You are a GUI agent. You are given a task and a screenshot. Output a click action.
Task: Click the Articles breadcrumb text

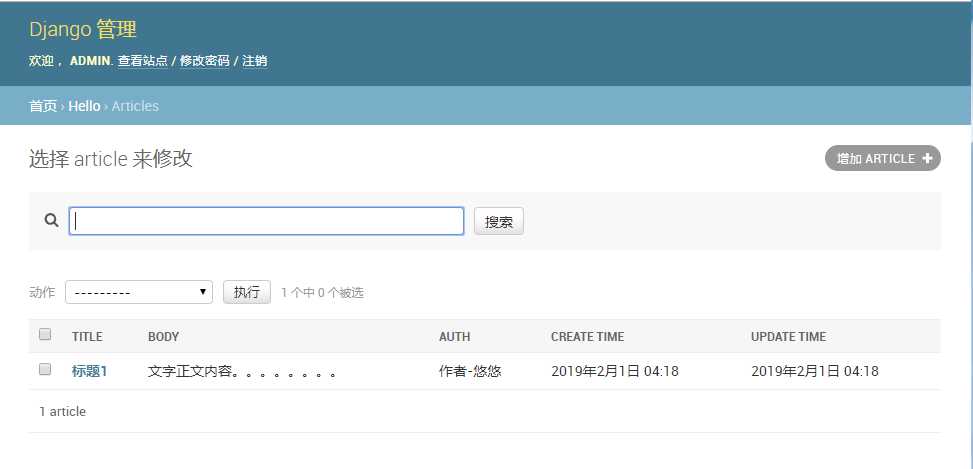tap(135, 106)
